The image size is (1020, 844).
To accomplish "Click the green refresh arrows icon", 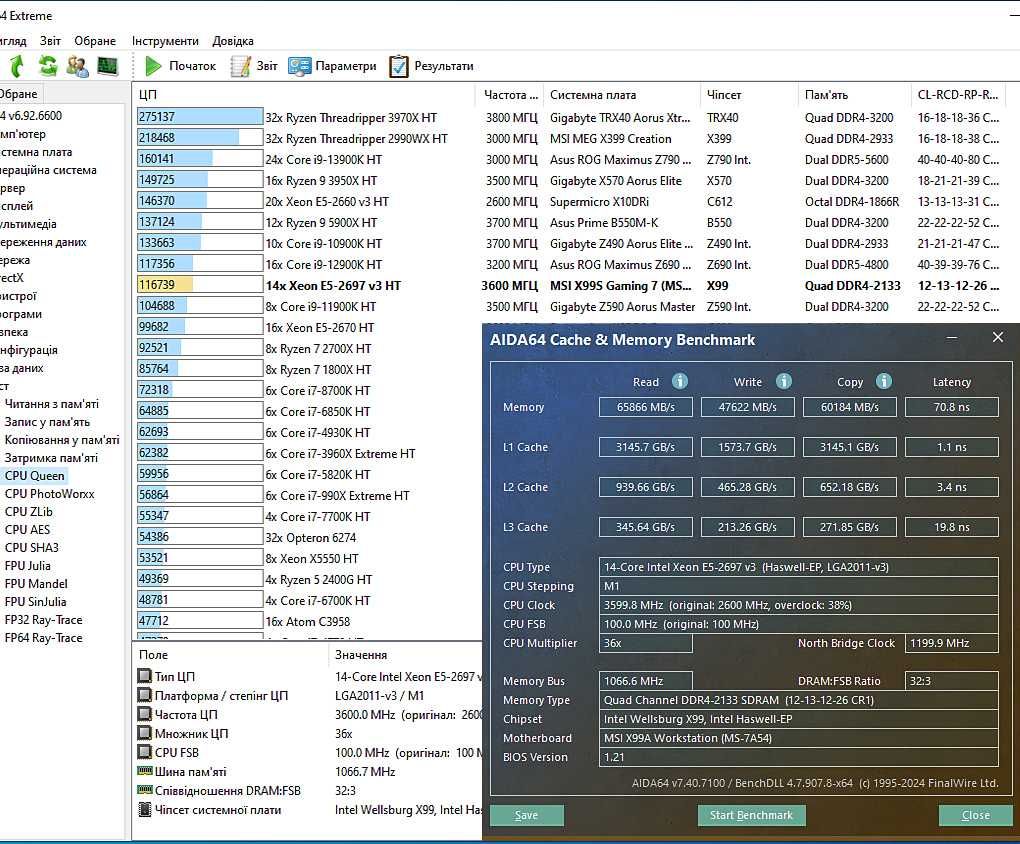I will click(47, 66).
